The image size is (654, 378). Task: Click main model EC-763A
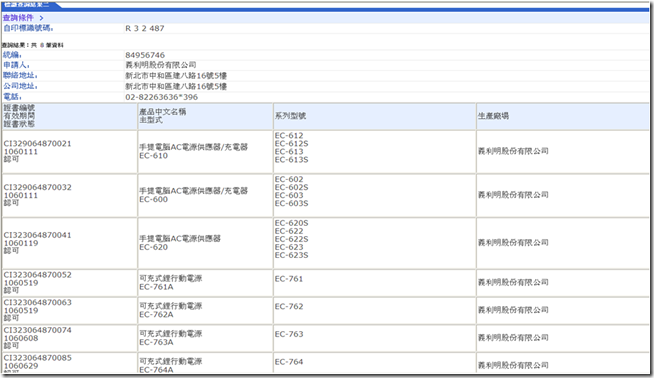coord(156,343)
